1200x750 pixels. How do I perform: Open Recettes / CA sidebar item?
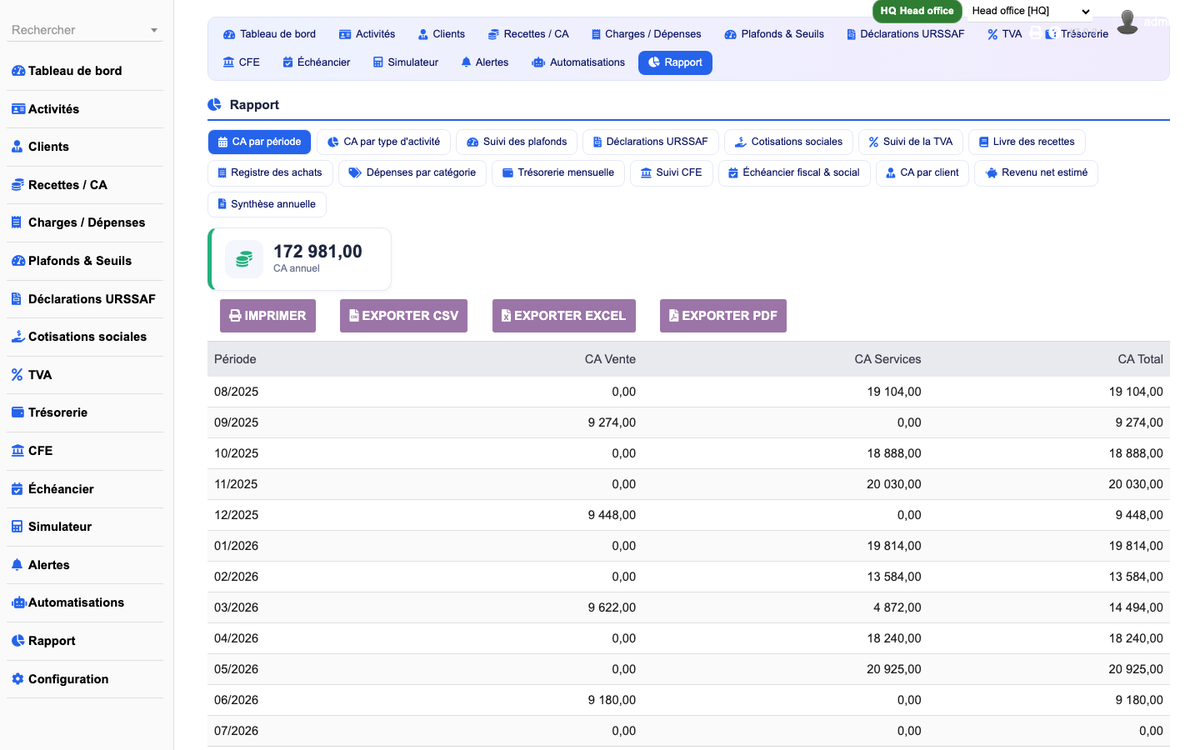coord(59,185)
